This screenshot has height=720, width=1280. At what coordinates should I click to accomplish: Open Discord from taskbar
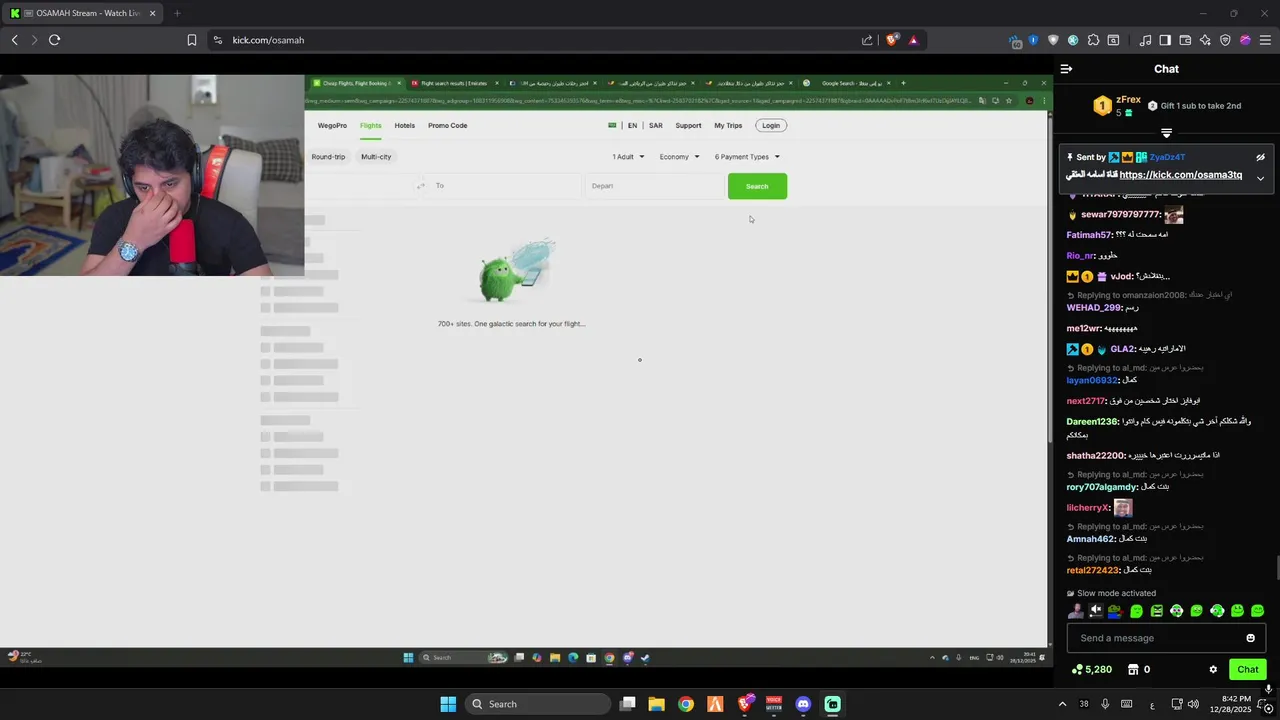pyautogui.click(x=802, y=704)
